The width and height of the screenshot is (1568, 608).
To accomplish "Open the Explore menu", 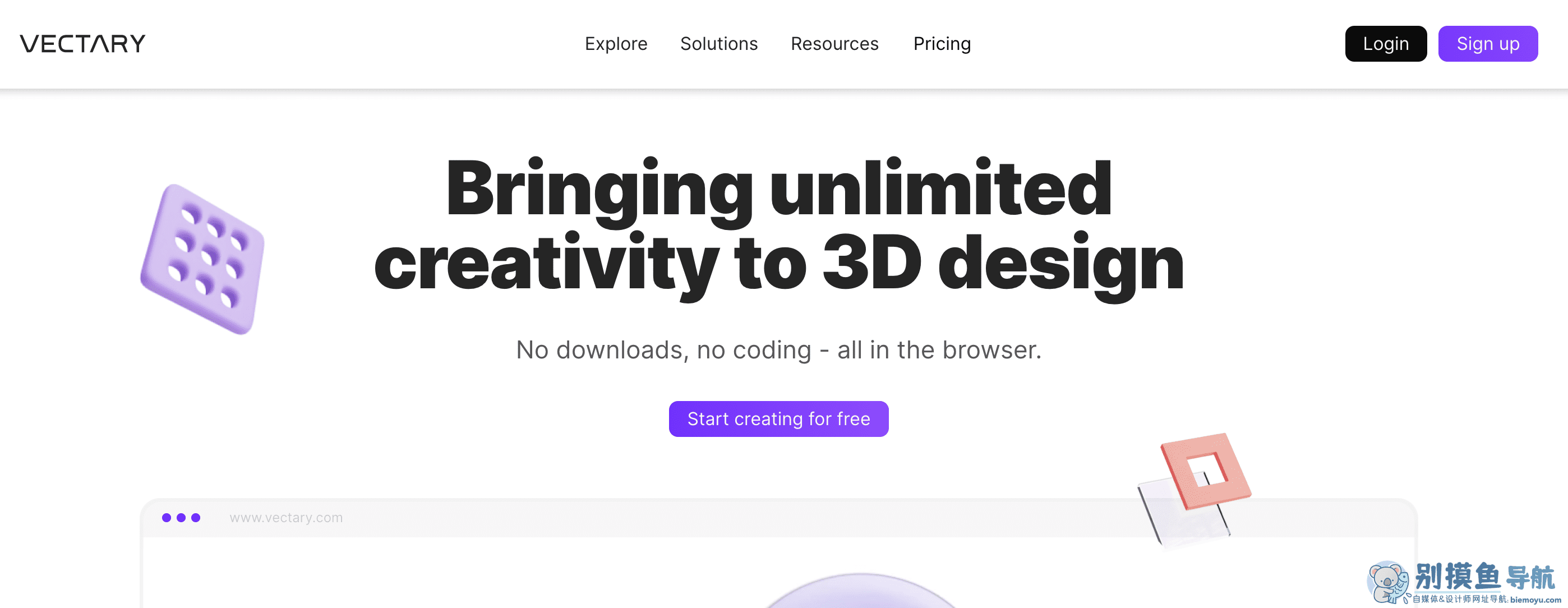I will 615,44.
